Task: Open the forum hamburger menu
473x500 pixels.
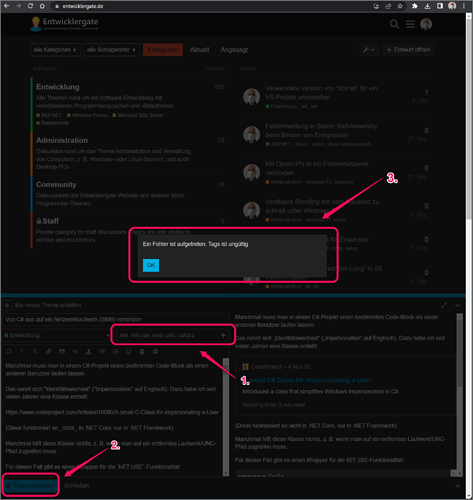Action: click(x=410, y=24)
